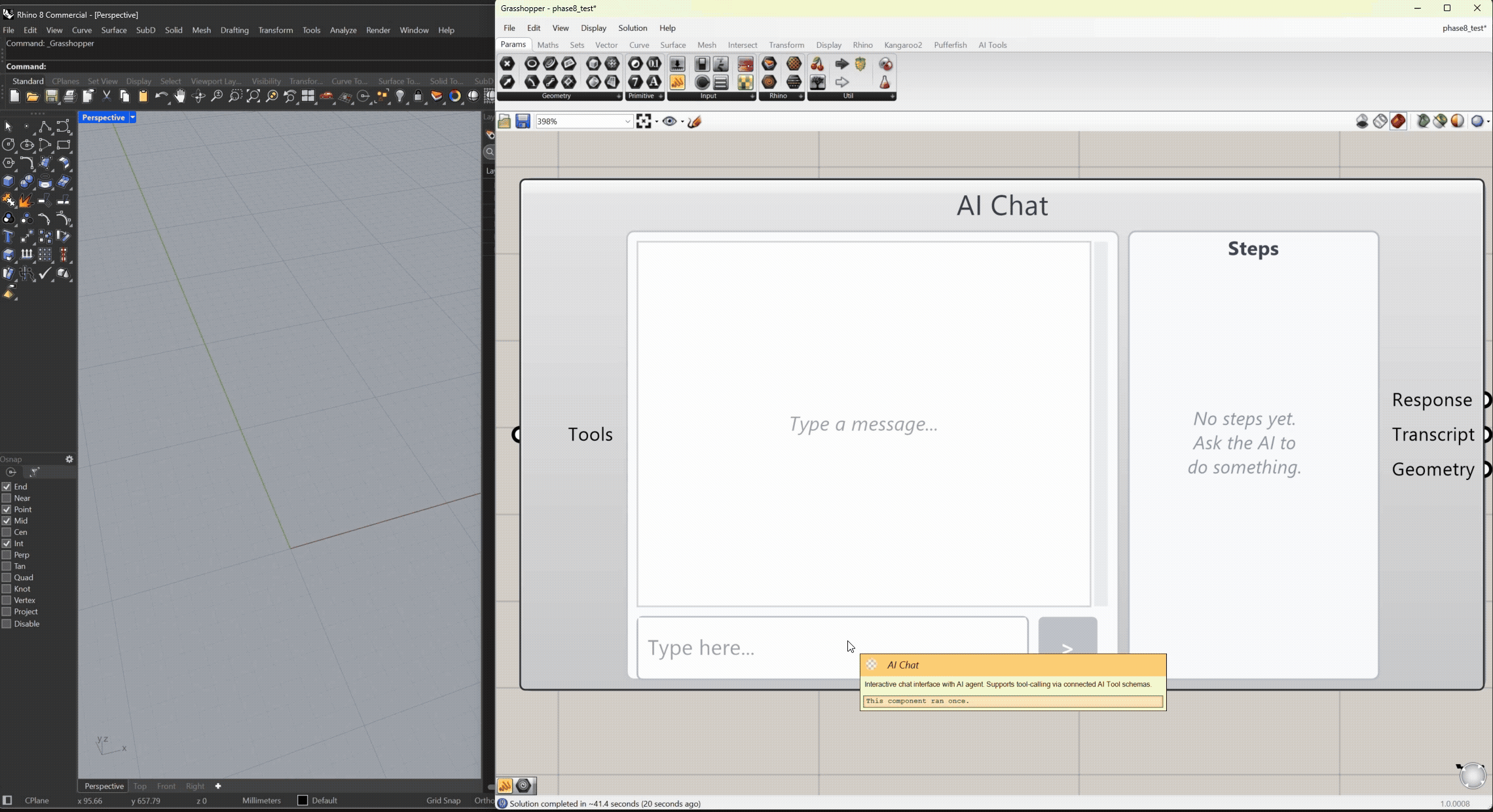Pick the Number '0.1' primitive parameter
The image size is (1493, 812).
point(654,64)
